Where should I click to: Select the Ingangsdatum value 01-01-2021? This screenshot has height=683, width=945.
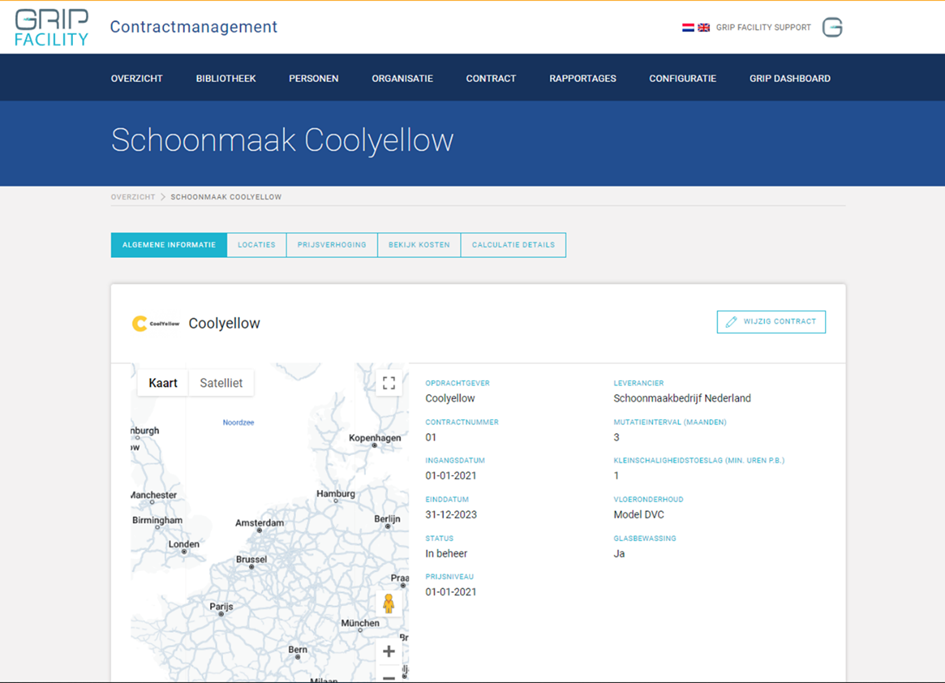pyautogui.click(x=451, y=476)
